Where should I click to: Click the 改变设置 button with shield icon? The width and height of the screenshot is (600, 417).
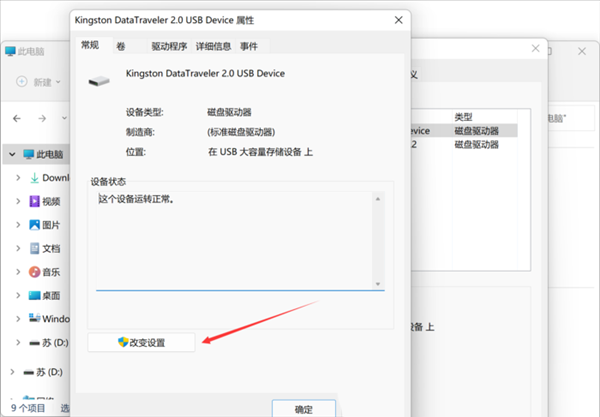(141, 342)
